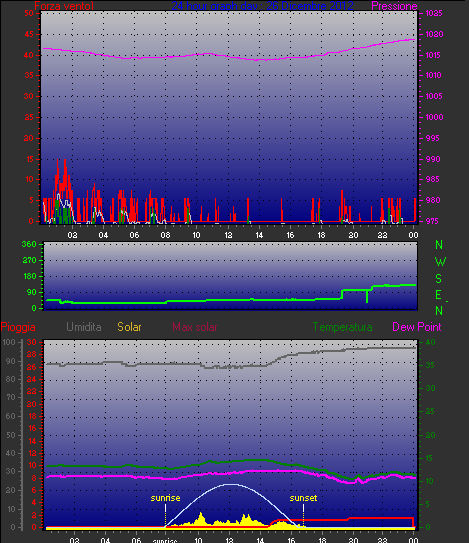Select the 'Umidita' legend label
Screen dimensions: 469x543
[83, 327]
